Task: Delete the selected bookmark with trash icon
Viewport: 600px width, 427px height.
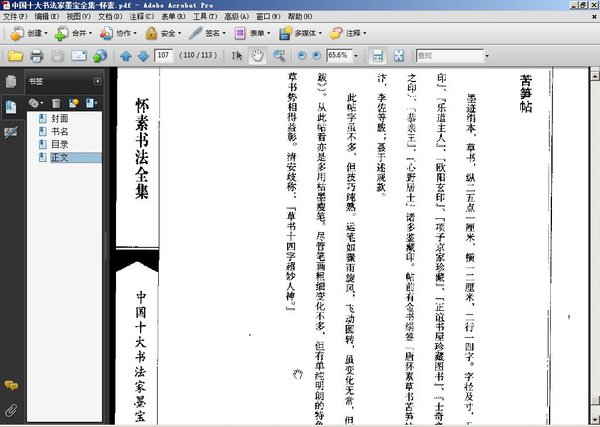Action: click(57, 102)
